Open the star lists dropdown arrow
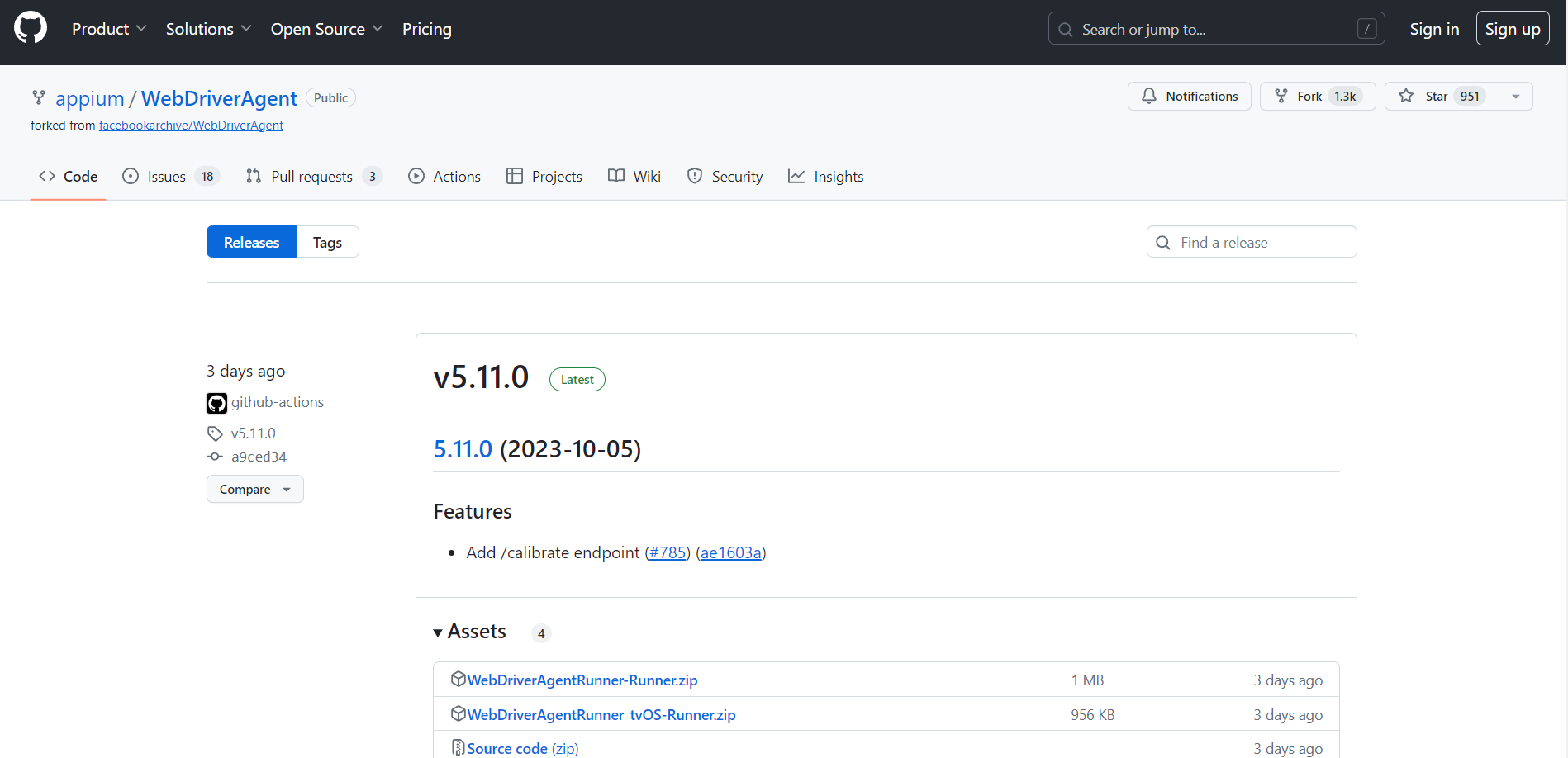1568x758 pixels. (x=1516, y=97)
